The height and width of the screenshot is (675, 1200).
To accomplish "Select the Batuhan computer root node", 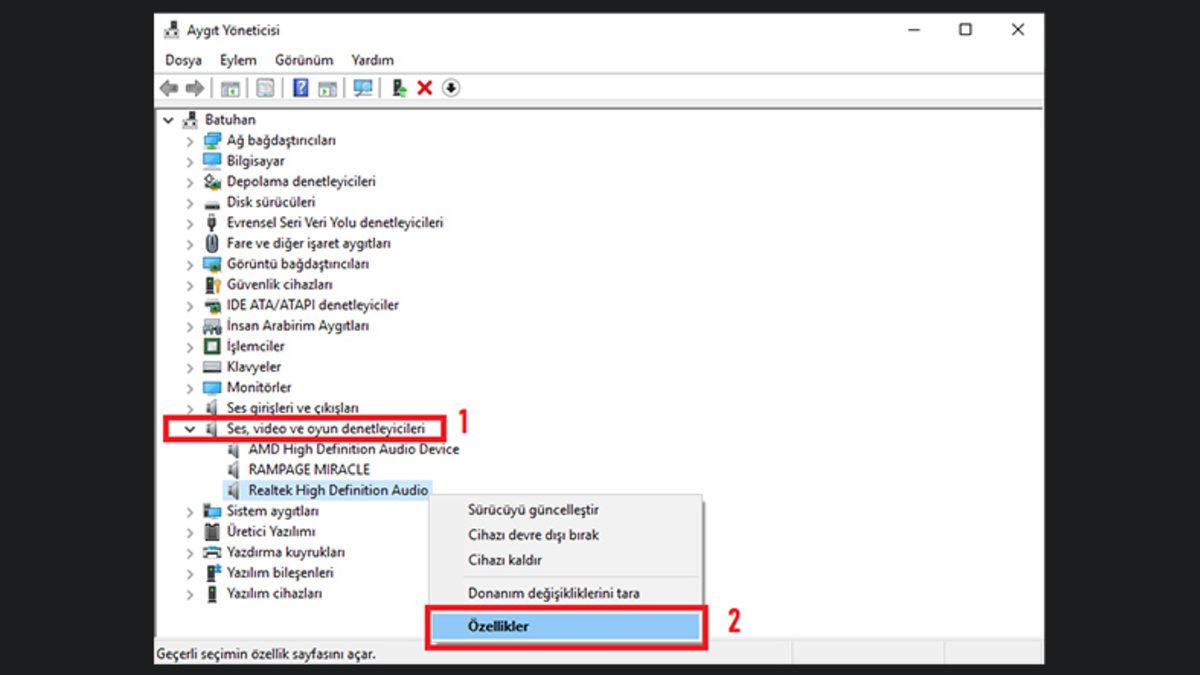I will 231,119.
